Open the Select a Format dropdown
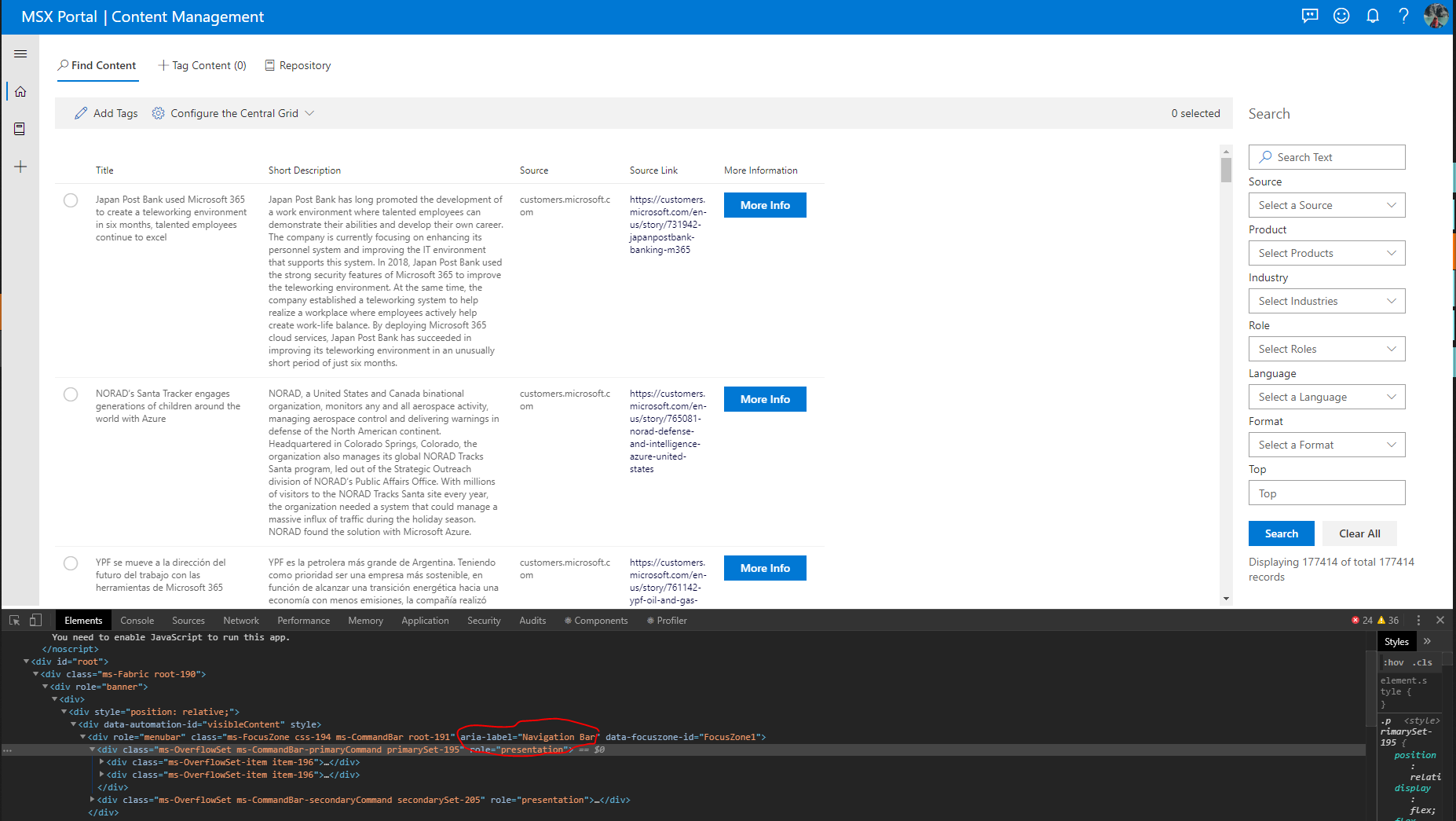The width and height of the screenshot is (1456, 821). tap(1326, 445)
